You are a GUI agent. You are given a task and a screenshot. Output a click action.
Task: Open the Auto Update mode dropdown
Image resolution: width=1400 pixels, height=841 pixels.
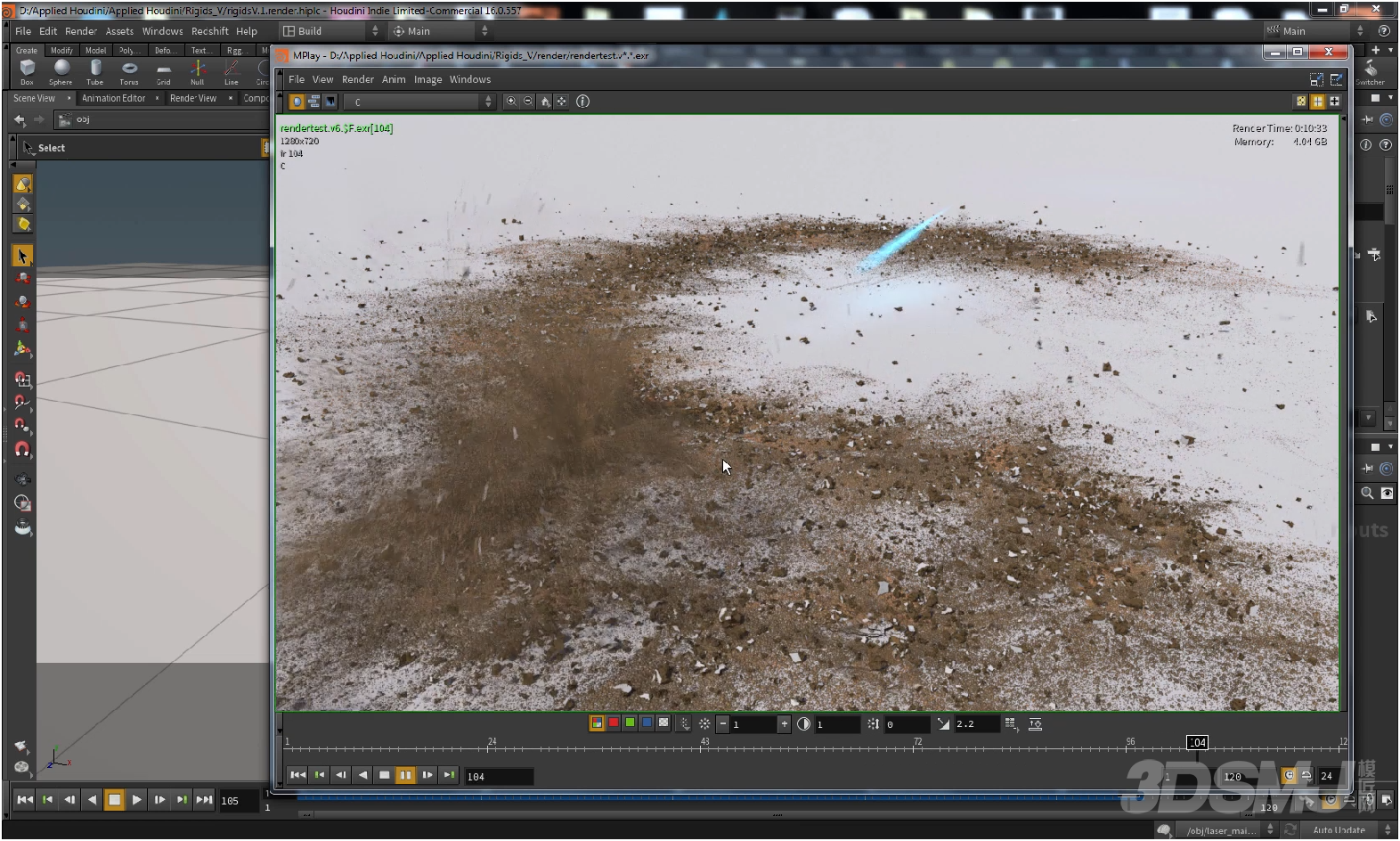[1347, 830]
